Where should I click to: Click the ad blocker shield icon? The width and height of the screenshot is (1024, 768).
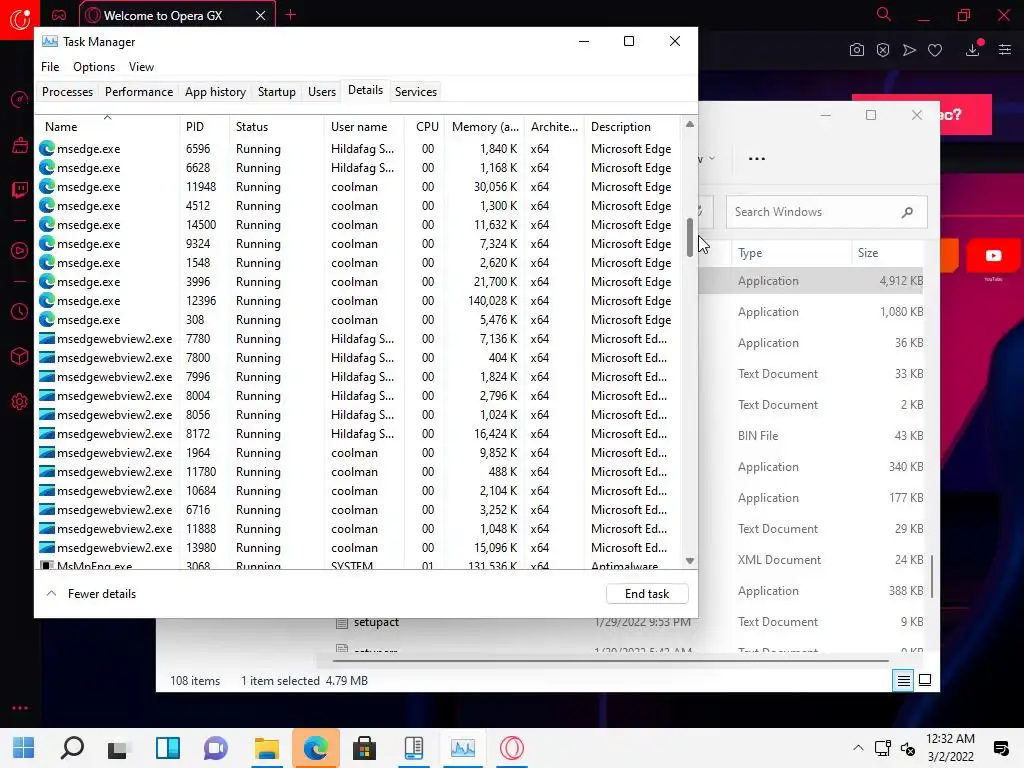(x=883, y=50)
